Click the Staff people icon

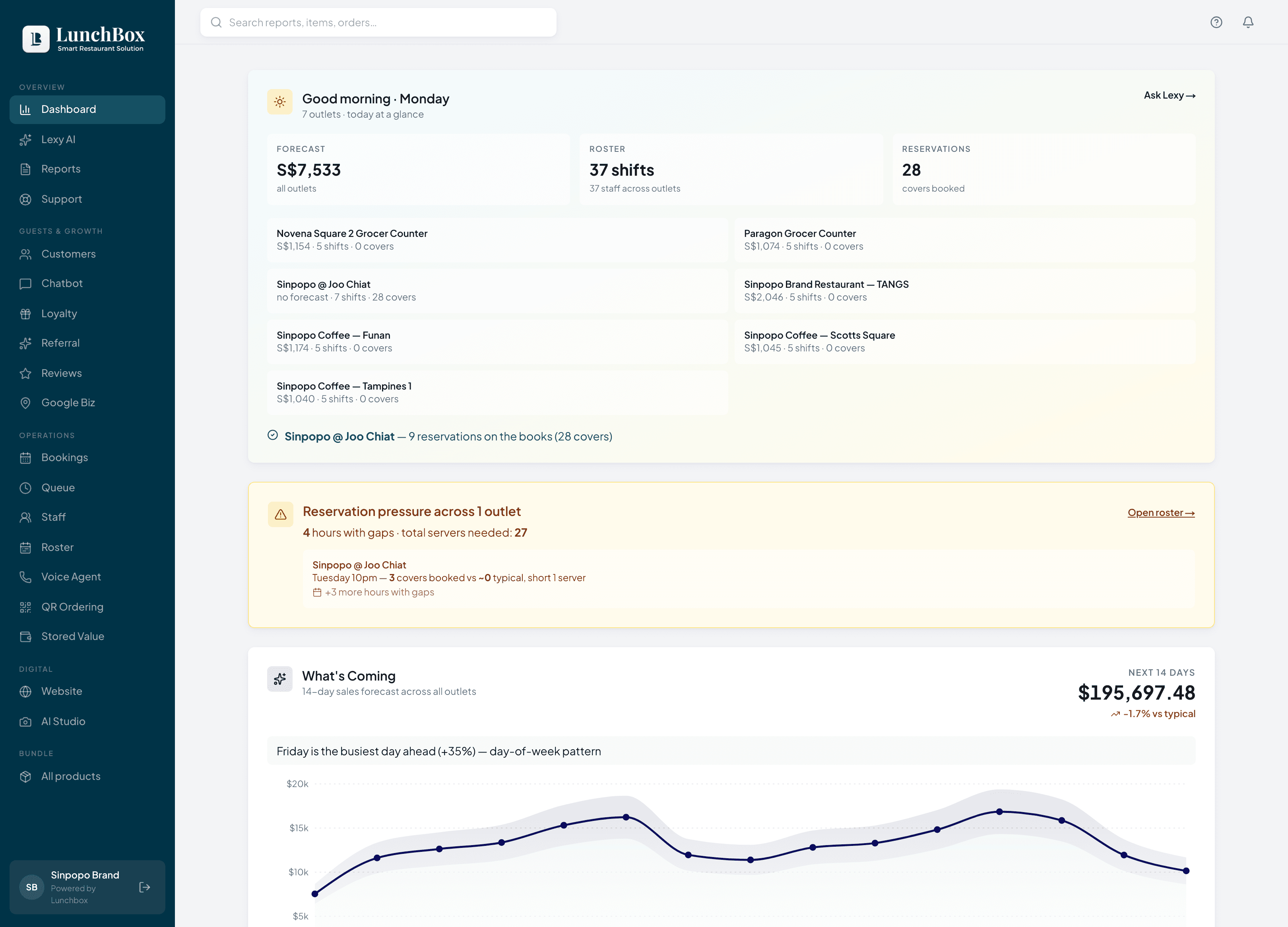[x=25, y=517]
